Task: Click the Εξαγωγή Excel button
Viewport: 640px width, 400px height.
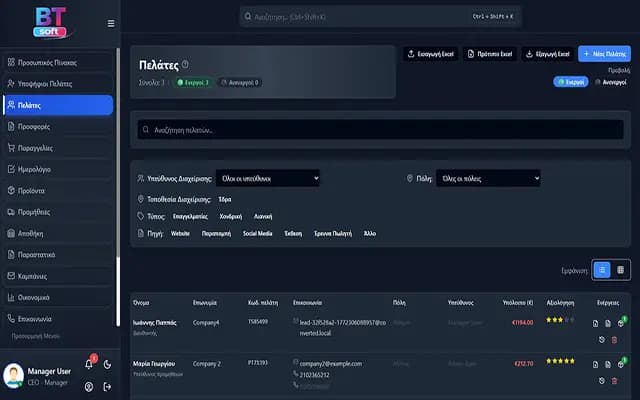Action: (548, 53)
